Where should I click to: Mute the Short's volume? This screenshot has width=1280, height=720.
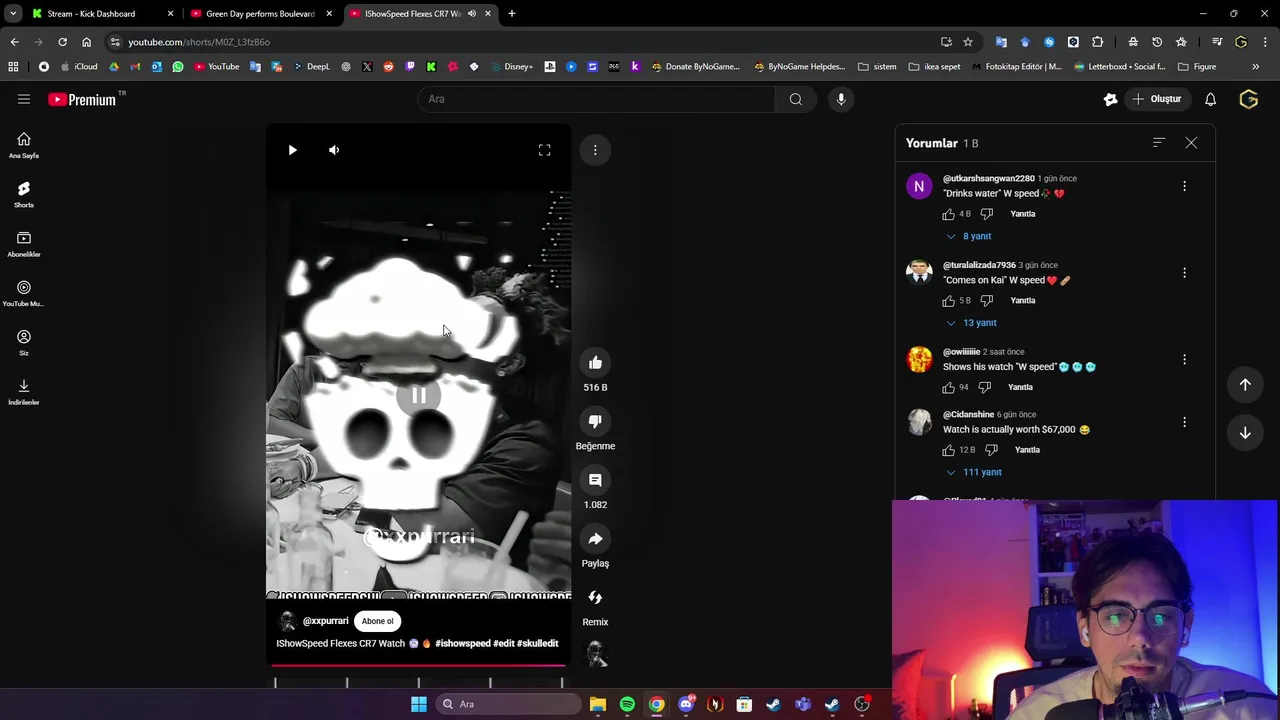coord(334,150)
